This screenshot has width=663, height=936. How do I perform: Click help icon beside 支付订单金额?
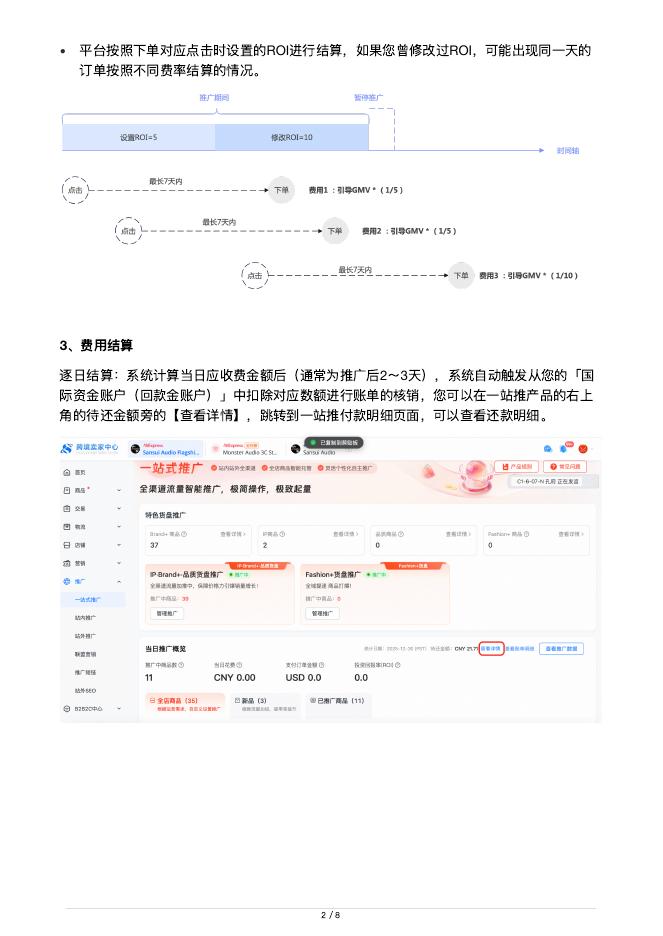pos(322,665)
